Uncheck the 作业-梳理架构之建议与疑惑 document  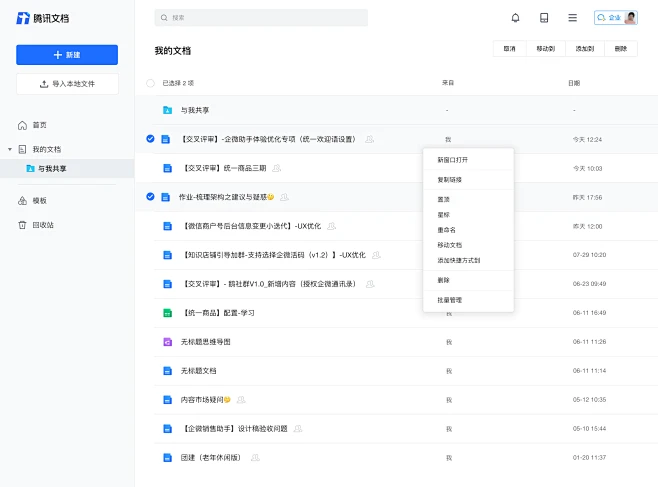pos(150,197)
